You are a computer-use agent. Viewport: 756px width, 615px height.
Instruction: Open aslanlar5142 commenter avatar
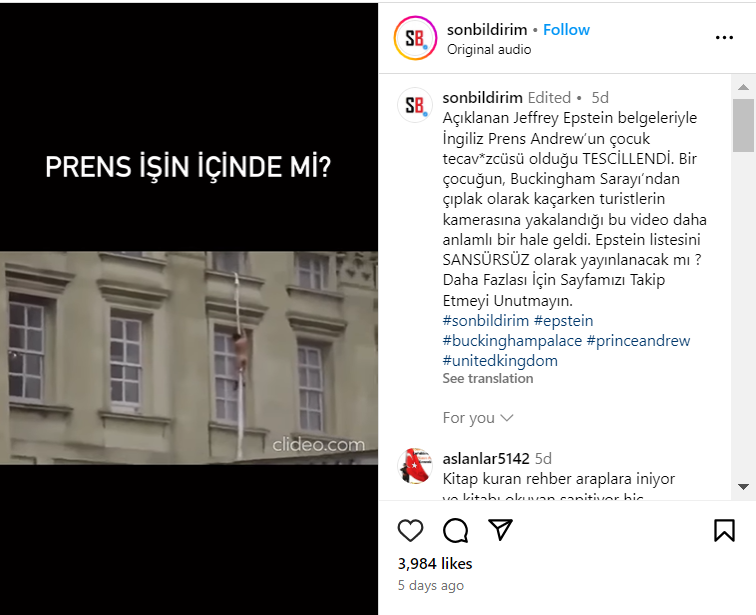(415, 466)
